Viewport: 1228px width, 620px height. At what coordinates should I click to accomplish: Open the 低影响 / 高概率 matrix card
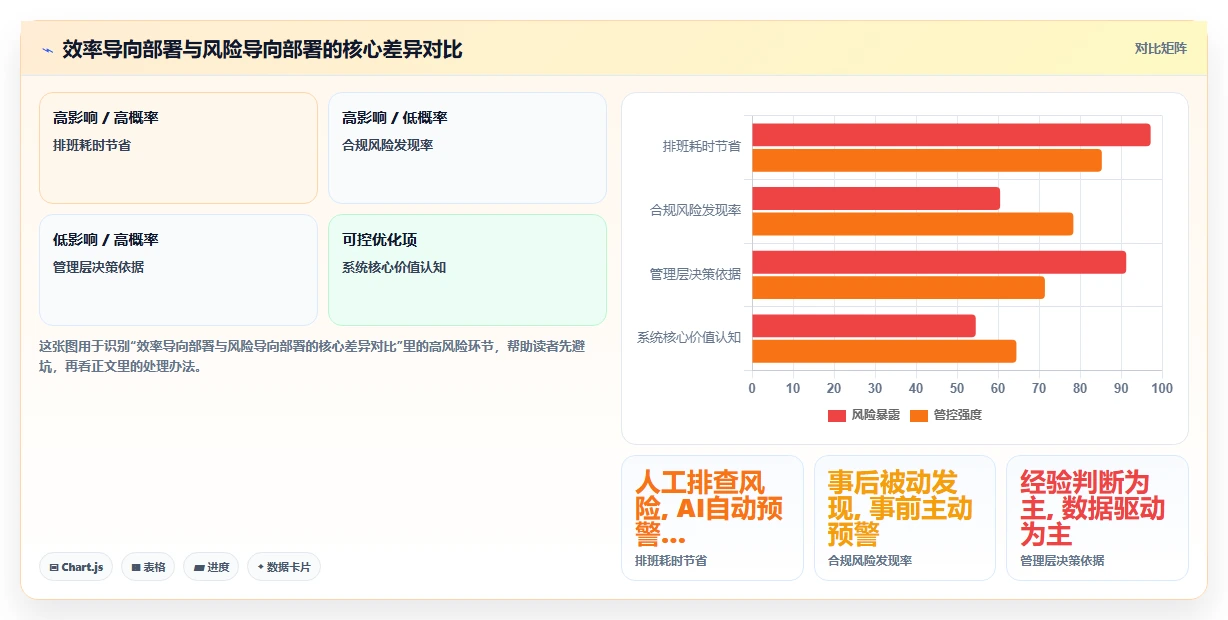tap(178, 270)
